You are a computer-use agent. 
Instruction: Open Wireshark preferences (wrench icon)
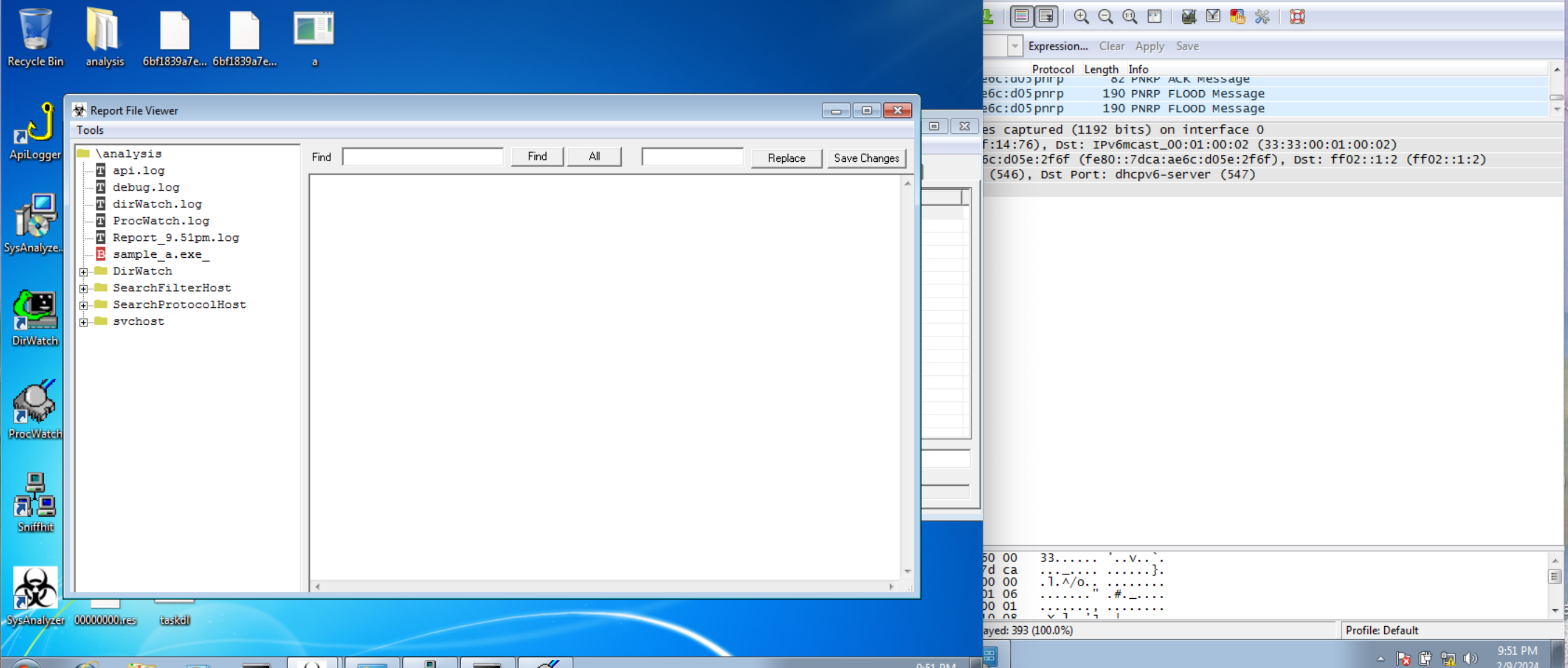[x=1262, y=16]
